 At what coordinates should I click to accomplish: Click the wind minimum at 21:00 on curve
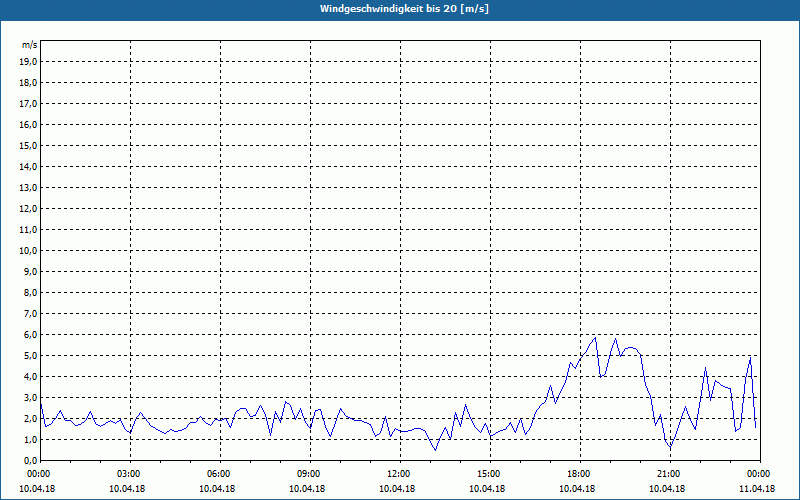pyautogui.click(x=670, y=447)
